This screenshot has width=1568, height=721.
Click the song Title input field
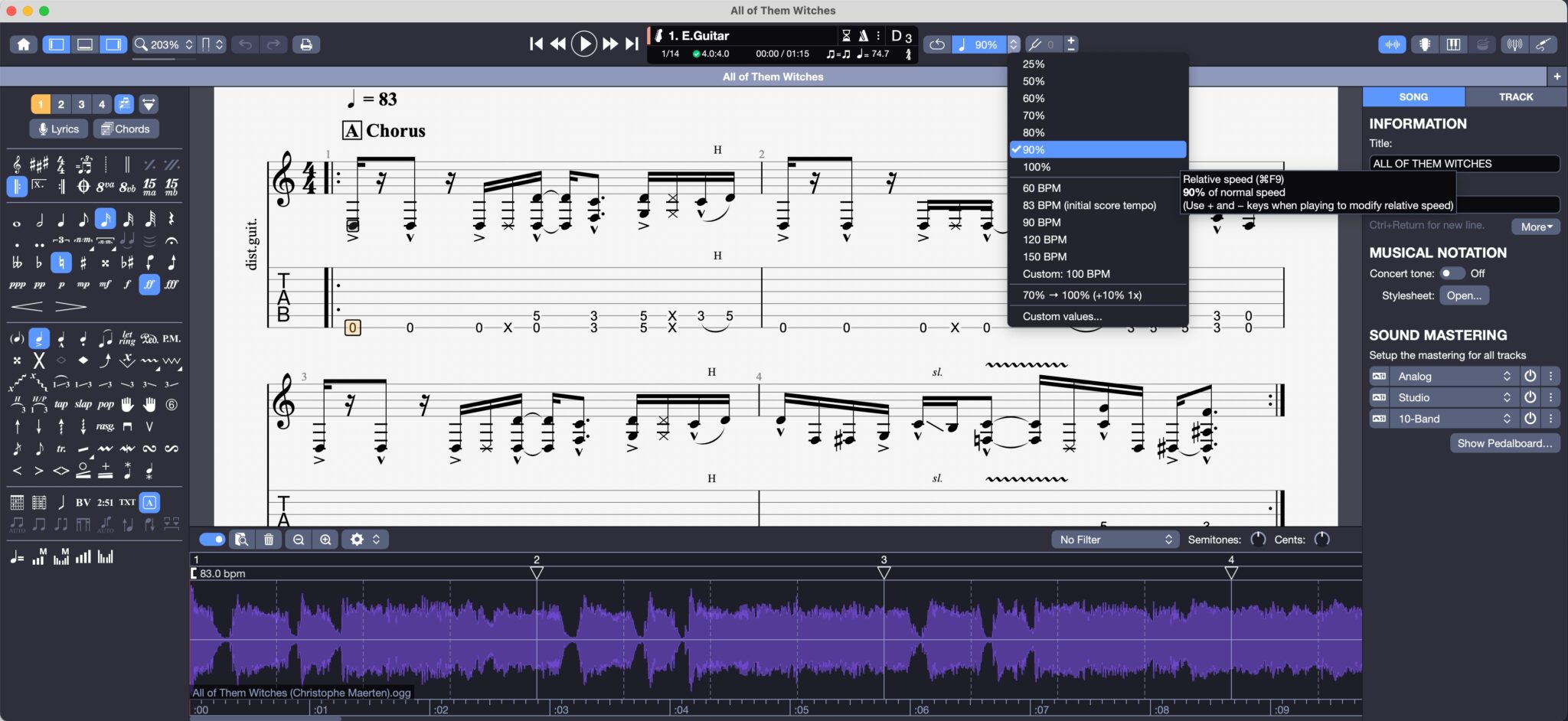[1463, 164]
